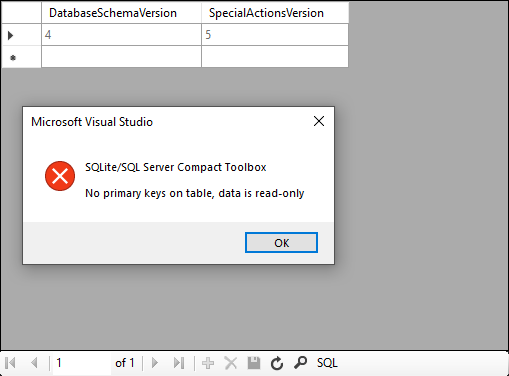Open search magnifier in navigator bar
Screen dimensions: 509x376
[300, 363]
